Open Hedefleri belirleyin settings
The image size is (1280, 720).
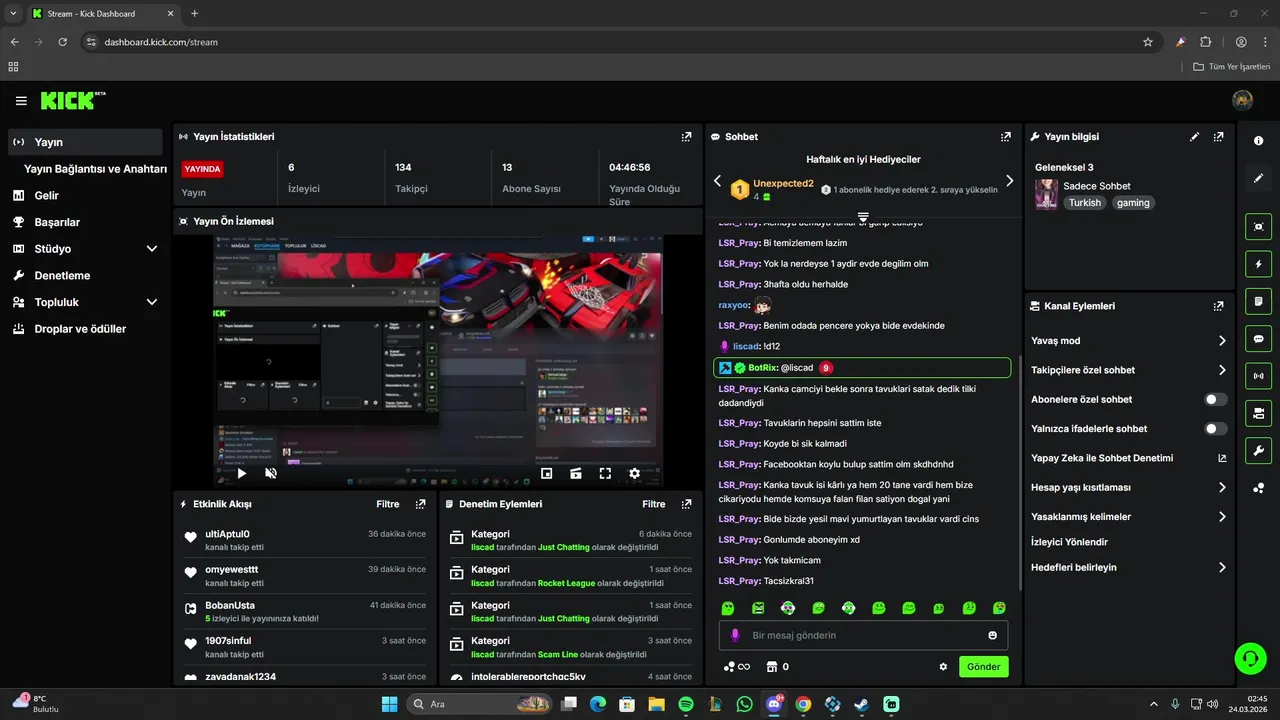coord(1129,567)
